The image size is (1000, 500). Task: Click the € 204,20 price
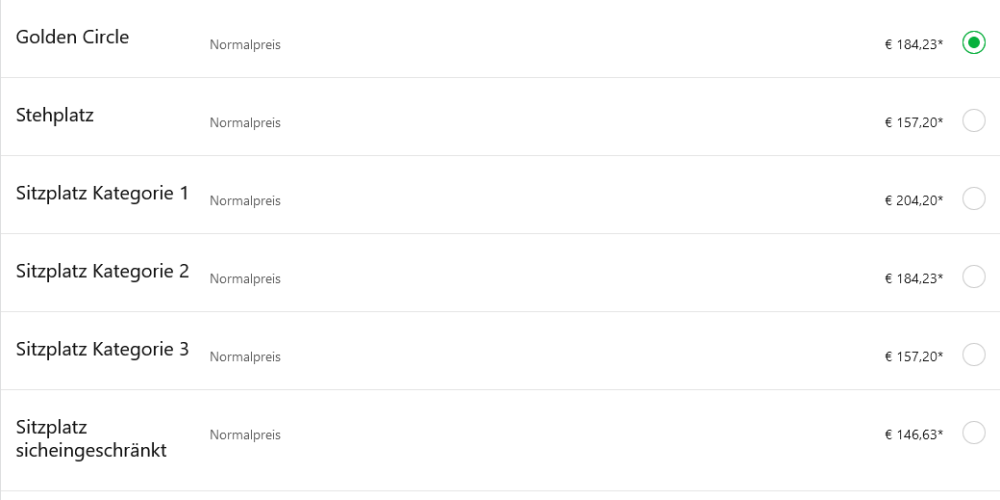[x=913, y=201]
